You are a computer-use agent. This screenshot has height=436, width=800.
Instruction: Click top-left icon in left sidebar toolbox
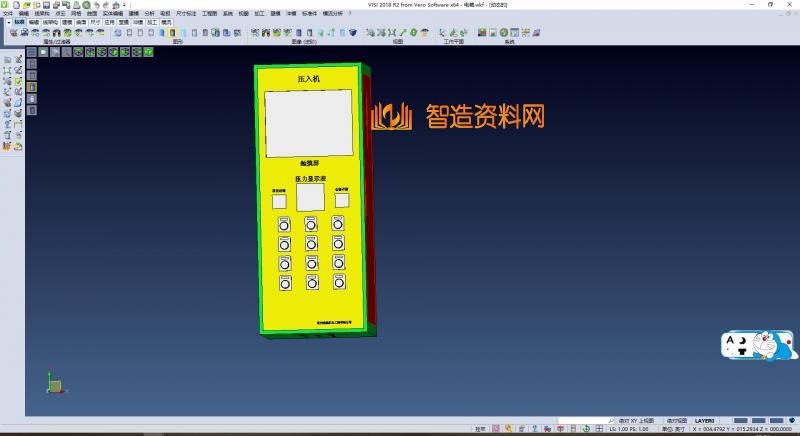(7, 60)
